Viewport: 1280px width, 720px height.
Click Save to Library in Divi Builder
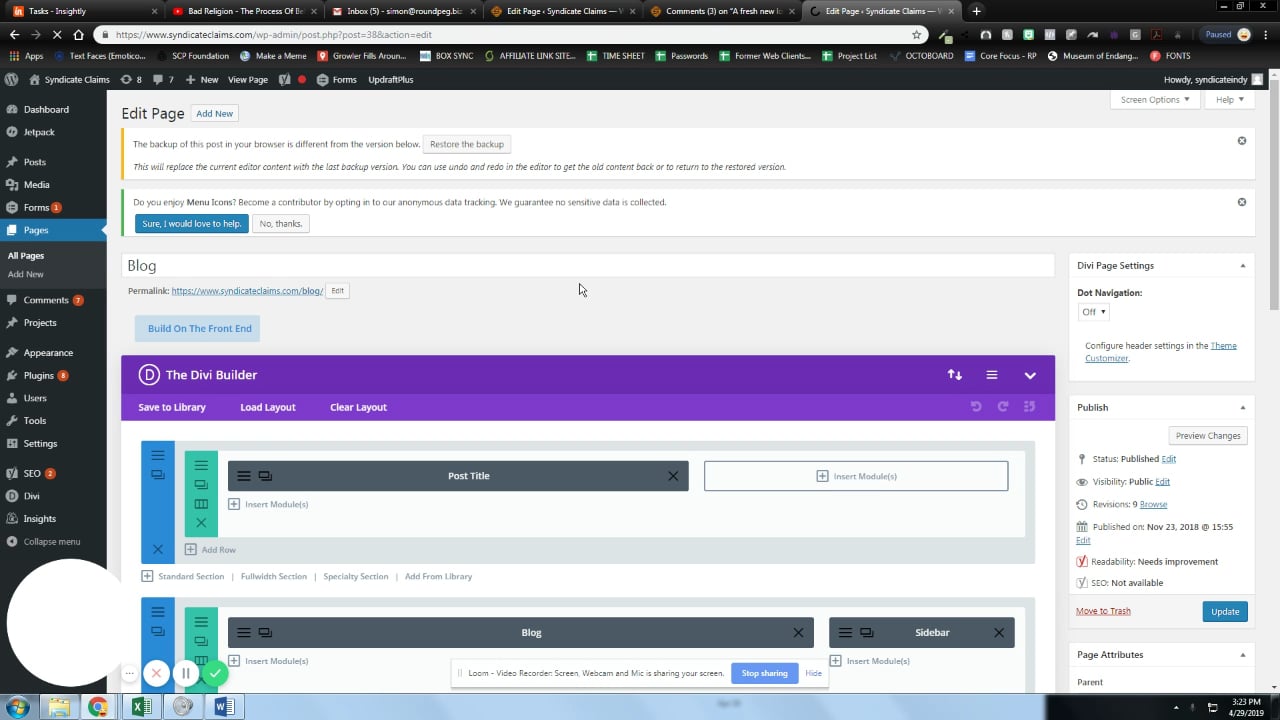point(172,407)
